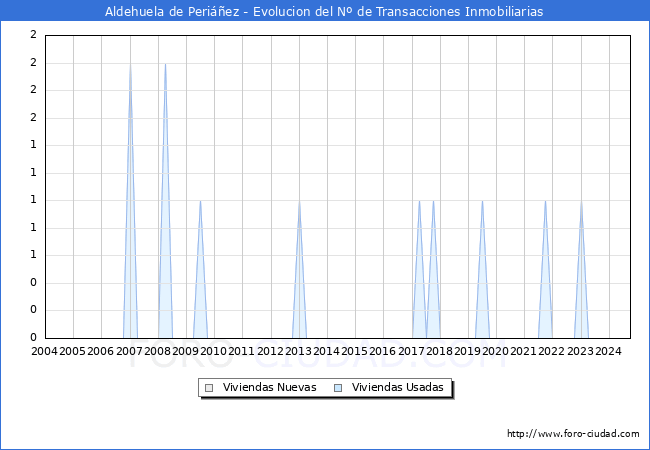
Task: Click the 2008 data spike peak
Action: tap(165, 64)
